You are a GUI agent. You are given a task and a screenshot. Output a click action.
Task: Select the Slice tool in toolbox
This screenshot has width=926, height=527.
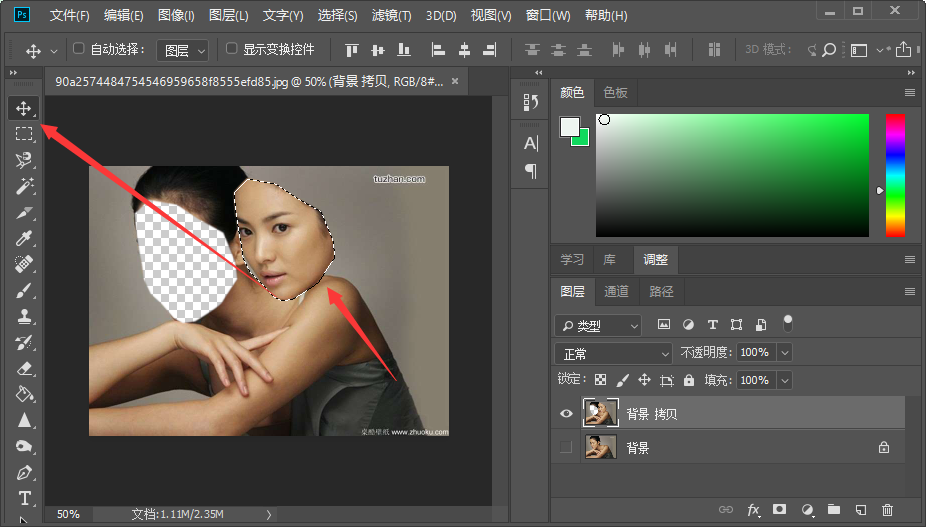click(24, 212)
